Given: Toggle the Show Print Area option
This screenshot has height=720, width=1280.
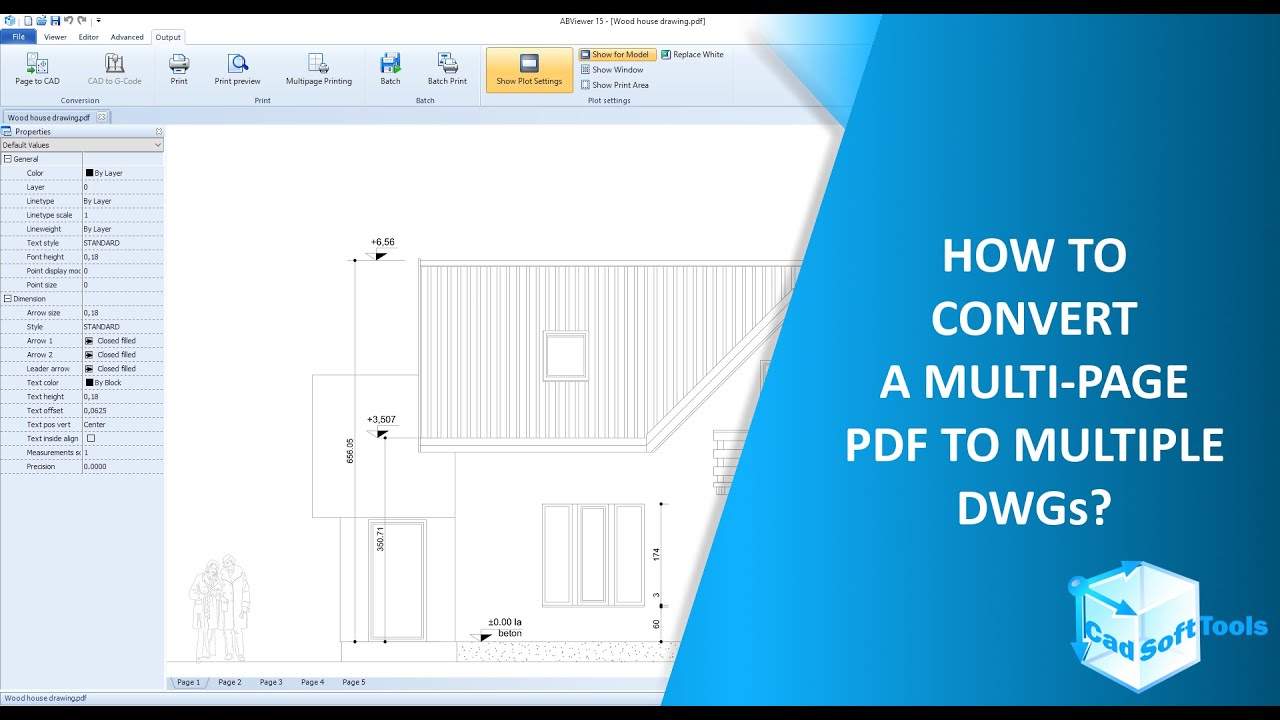Looking at the screenshot, I should [615, 85].
